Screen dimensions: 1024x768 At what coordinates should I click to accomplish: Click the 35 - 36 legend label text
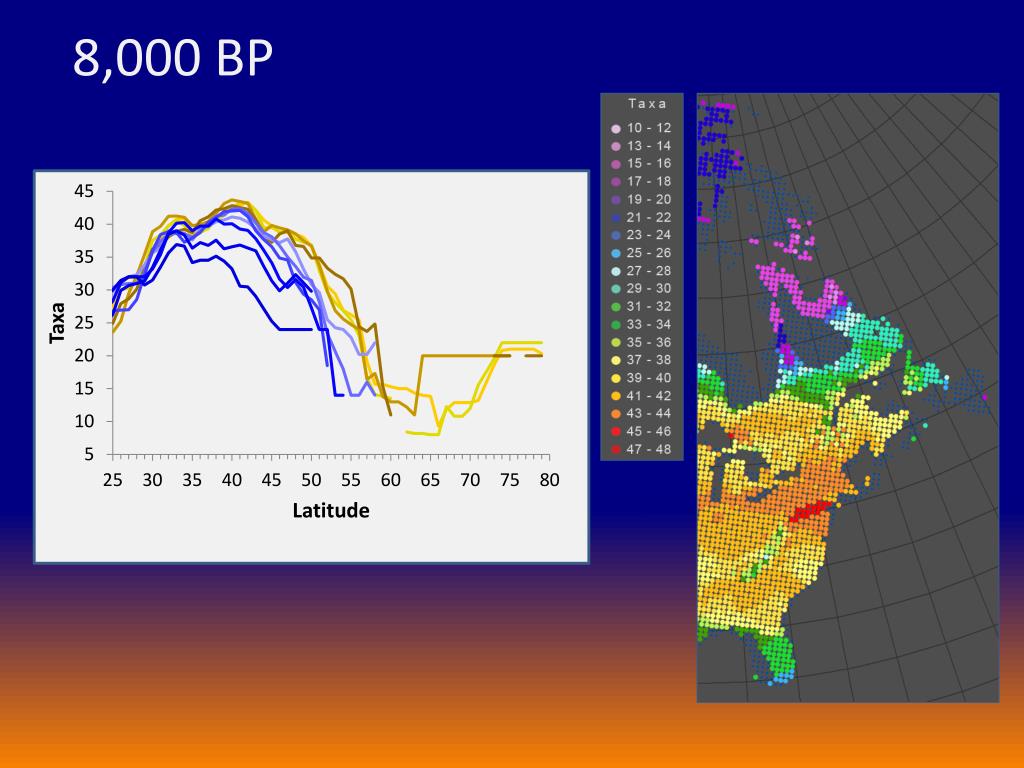[648, 342]
